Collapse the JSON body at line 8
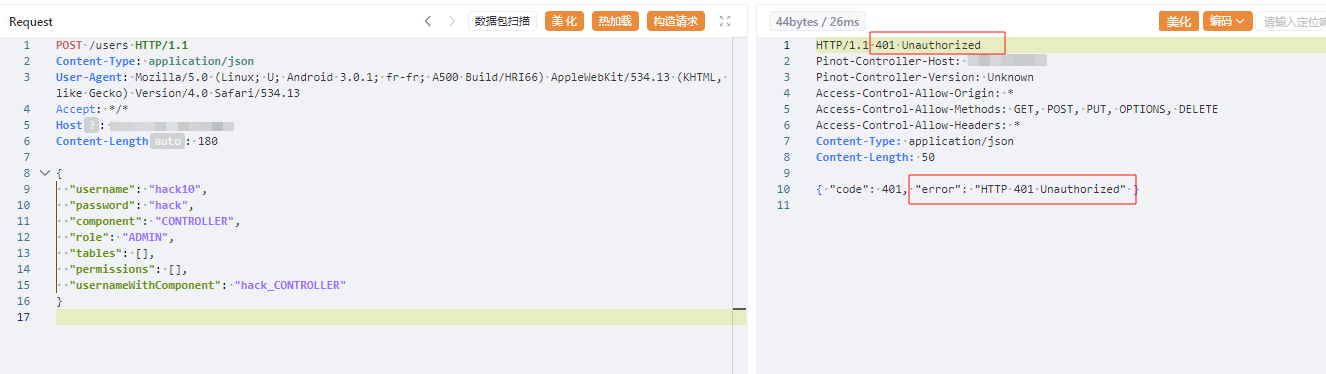This screenshot has width=1326, height=374. click(x=44, y=173)
